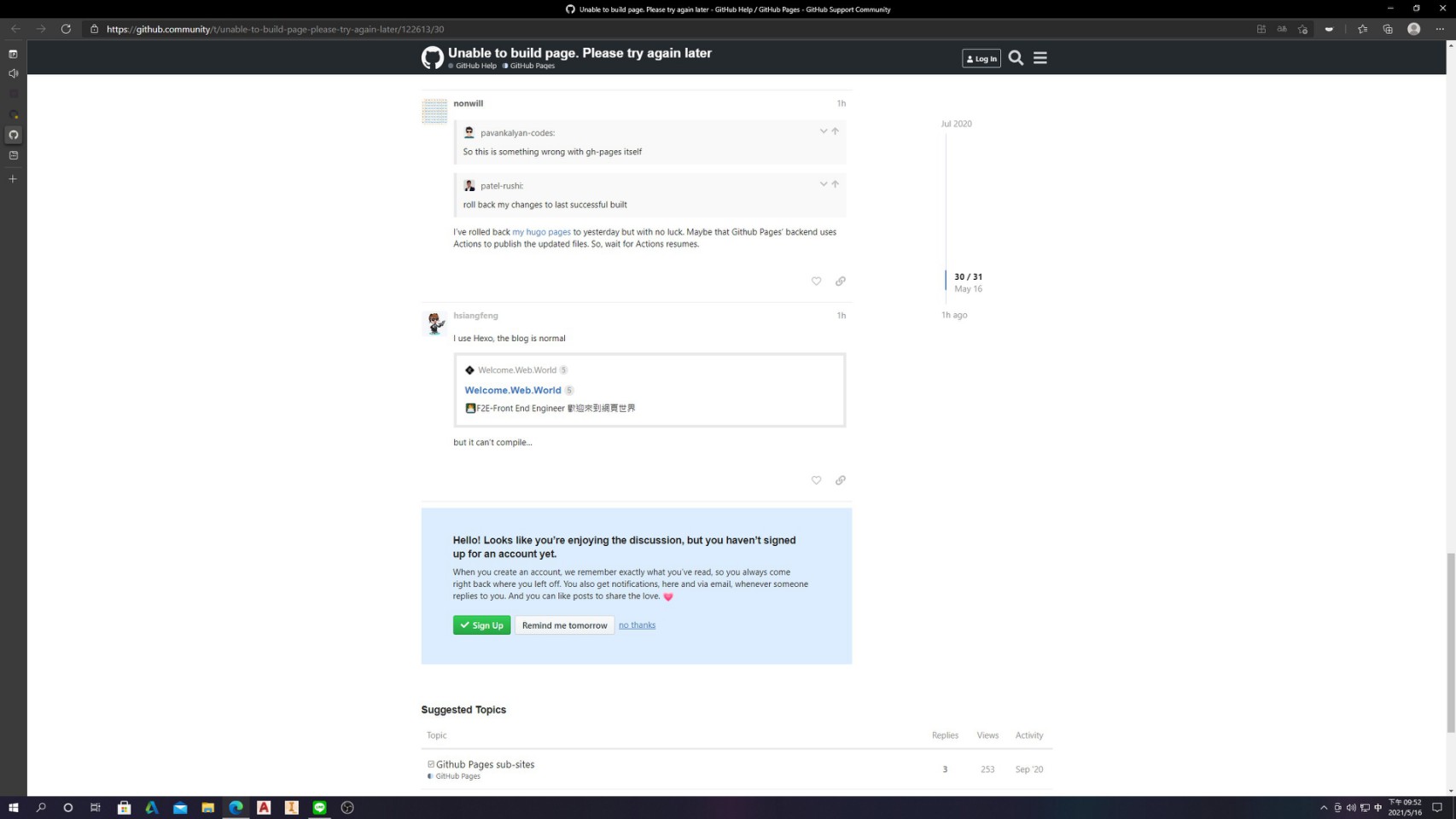Copy link to nonwill's post
This screenshot has height=819, width=1456.
tap(840, 282)
